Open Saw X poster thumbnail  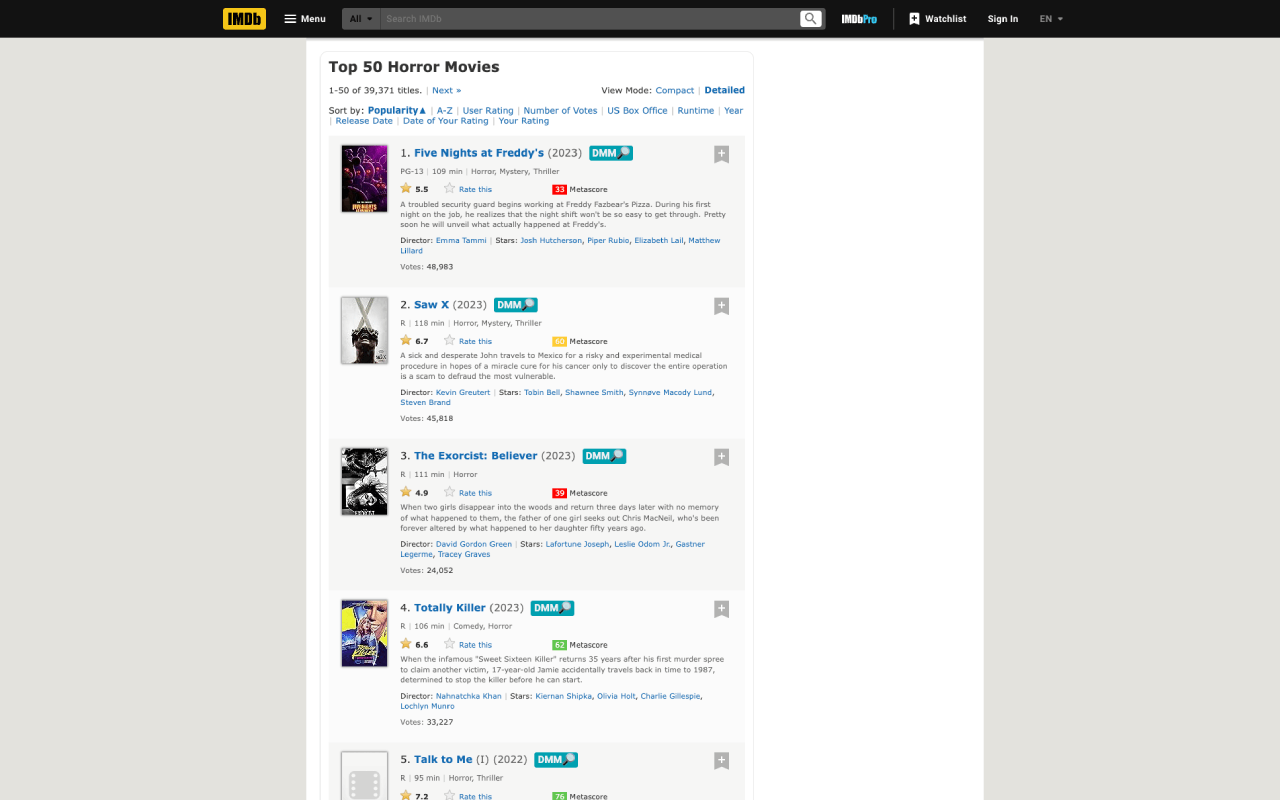point(364,330)
